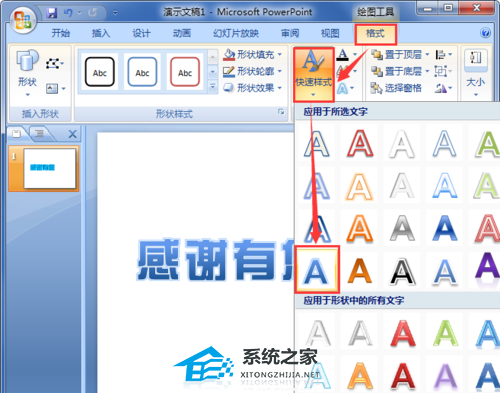Open the 形状样式 dialog launcher
Viewport: 500px width, 393px height.
pos(281,112)
